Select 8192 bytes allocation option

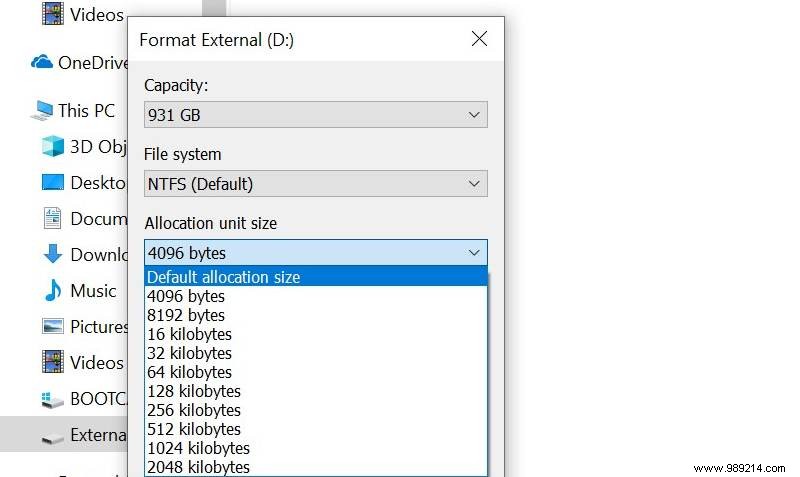click(316, 315)
